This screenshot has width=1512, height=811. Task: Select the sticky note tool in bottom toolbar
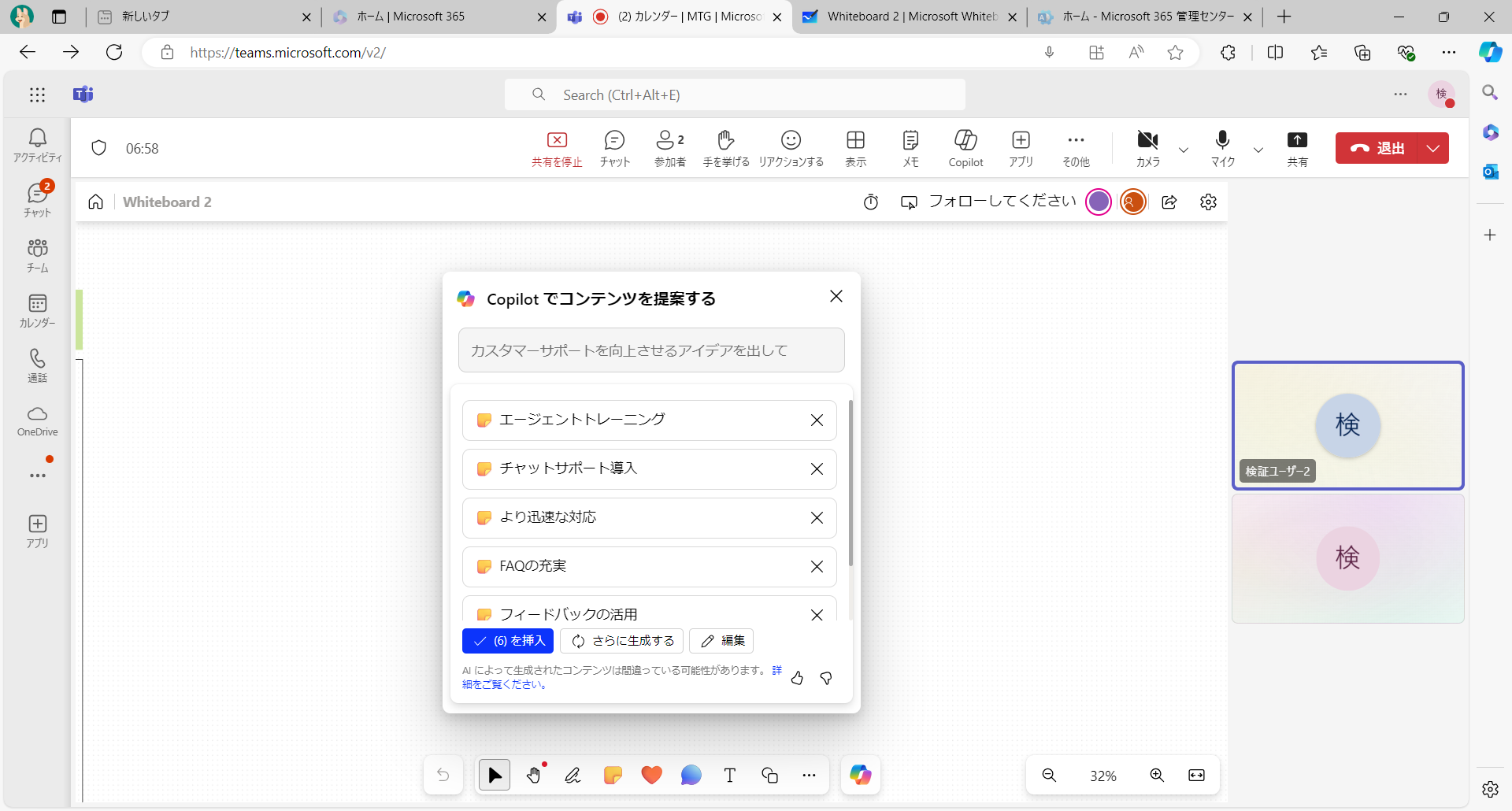612,776
